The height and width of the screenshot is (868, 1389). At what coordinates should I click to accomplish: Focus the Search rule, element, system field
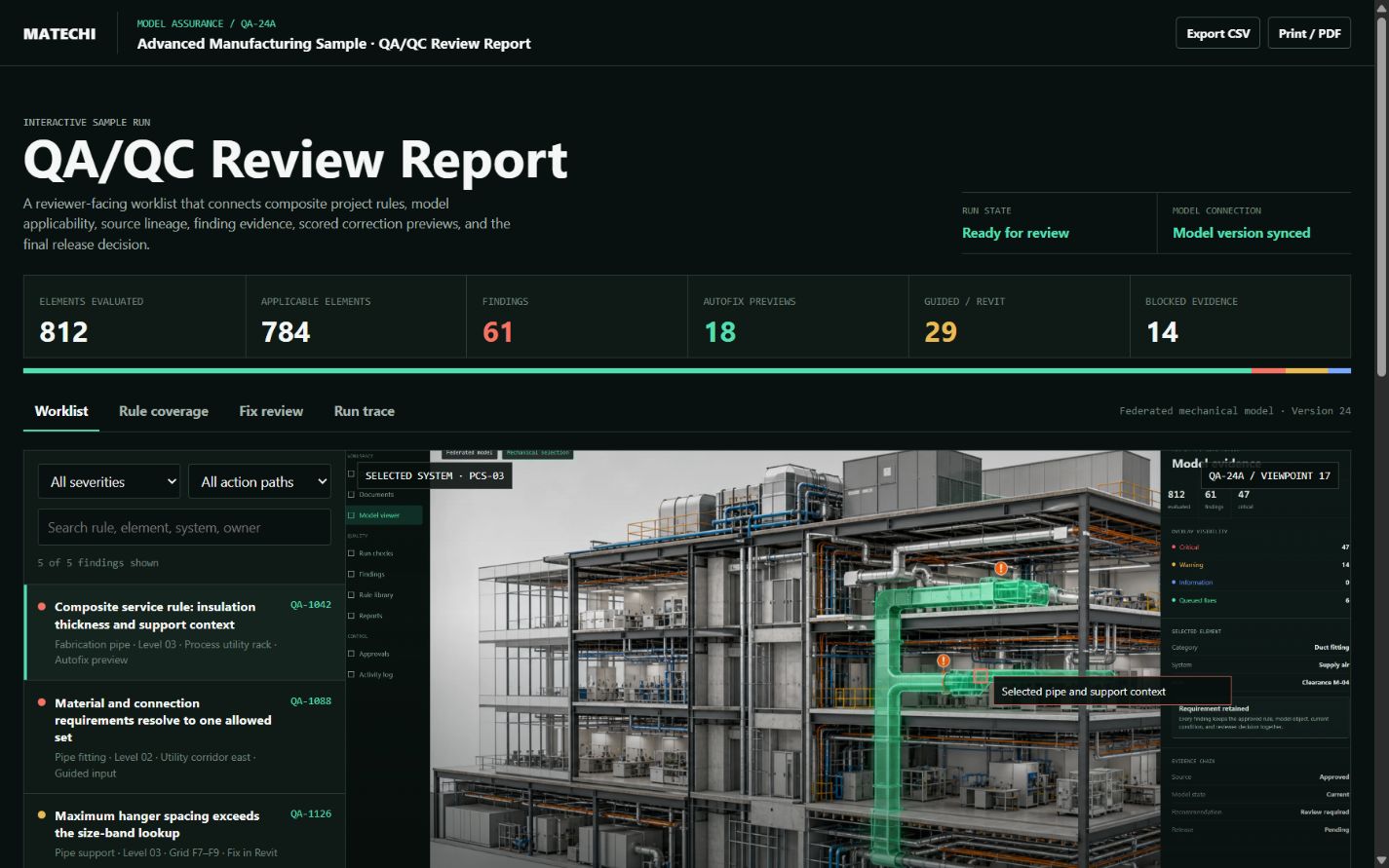point(184,527)
